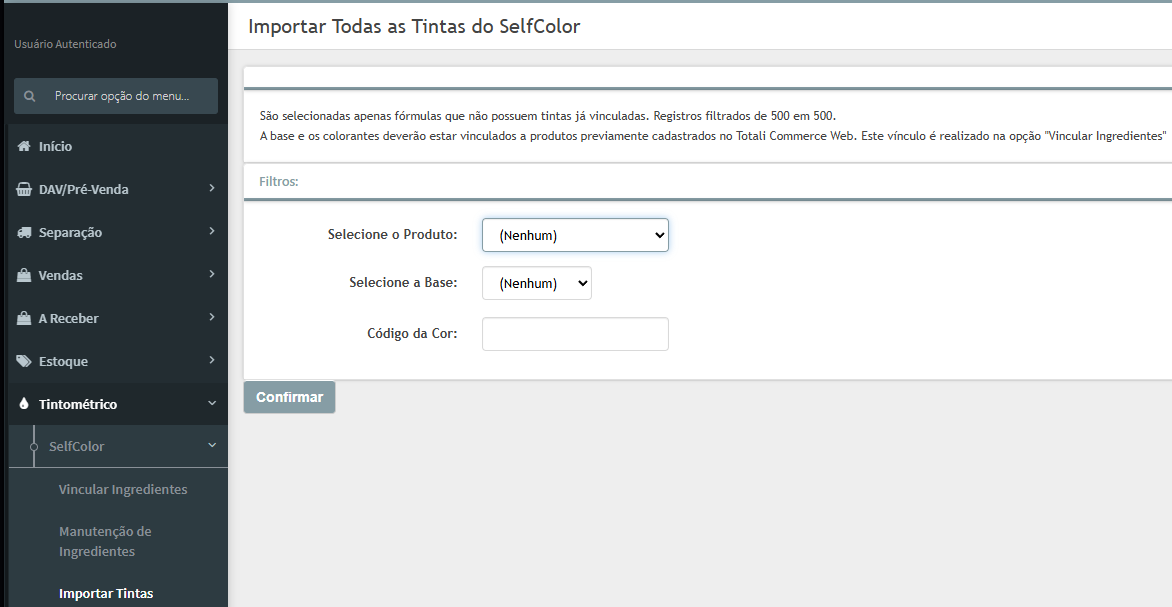Click the Início home icon
Screen dimensions: 1172x607
24,147
